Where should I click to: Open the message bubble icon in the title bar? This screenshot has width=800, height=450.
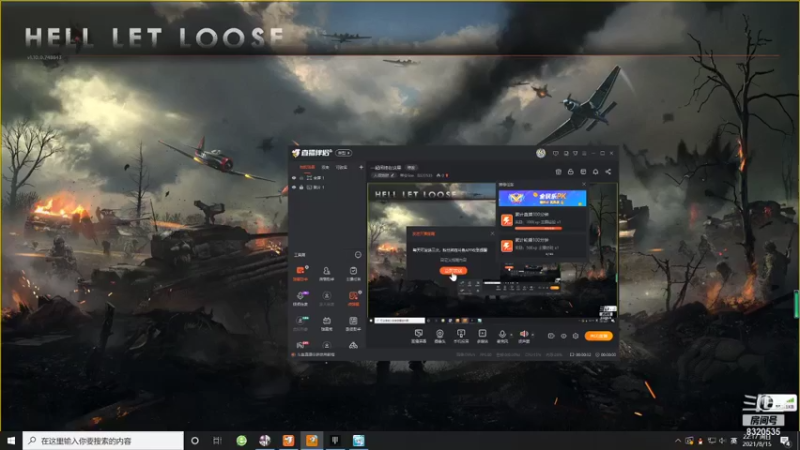556,153
